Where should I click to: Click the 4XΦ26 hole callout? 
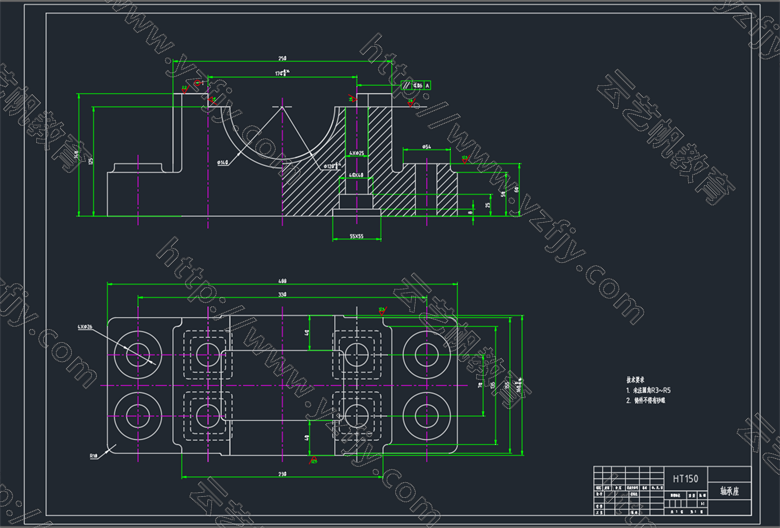coord(85,327)
